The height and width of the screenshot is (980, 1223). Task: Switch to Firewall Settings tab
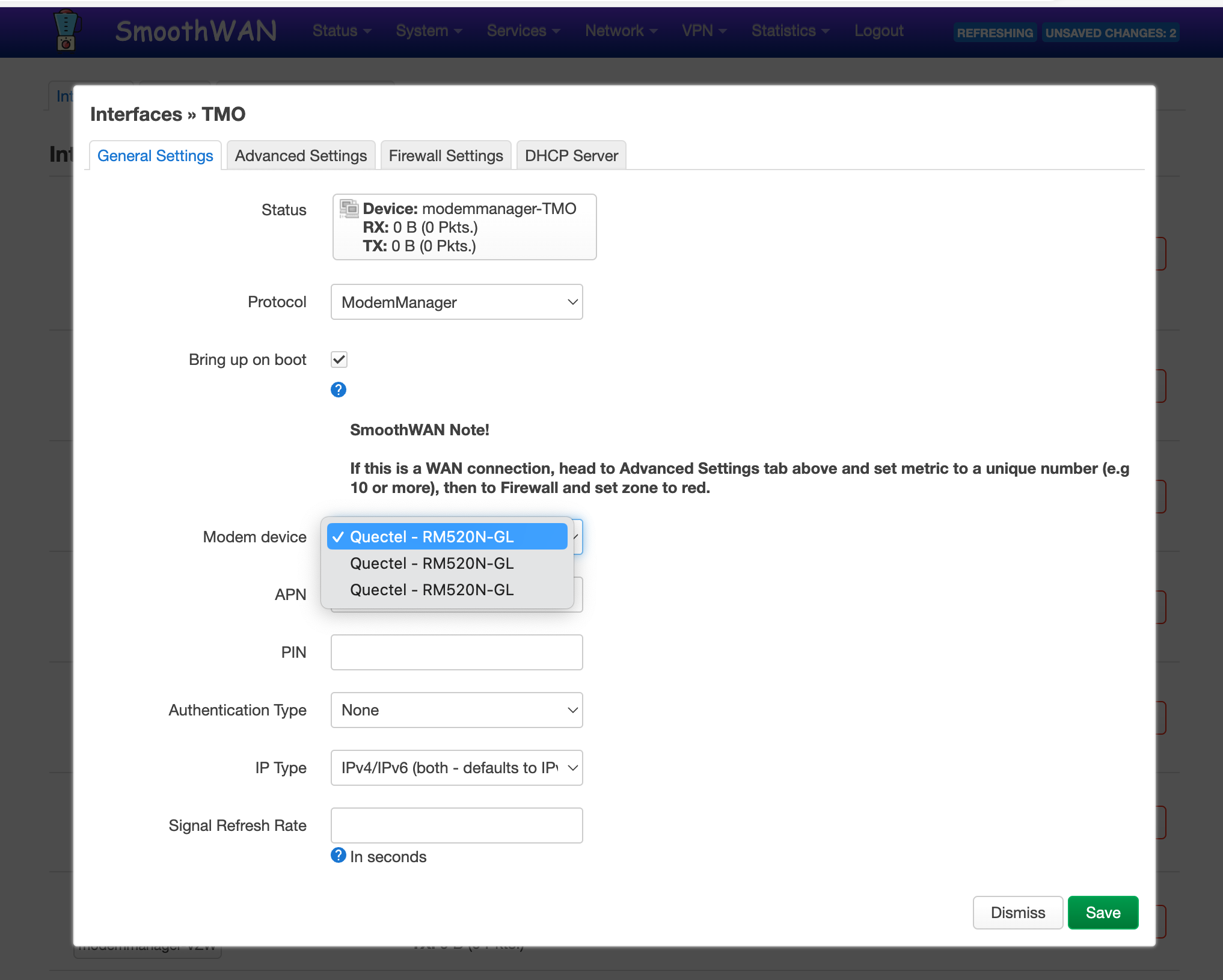(446, 156)
